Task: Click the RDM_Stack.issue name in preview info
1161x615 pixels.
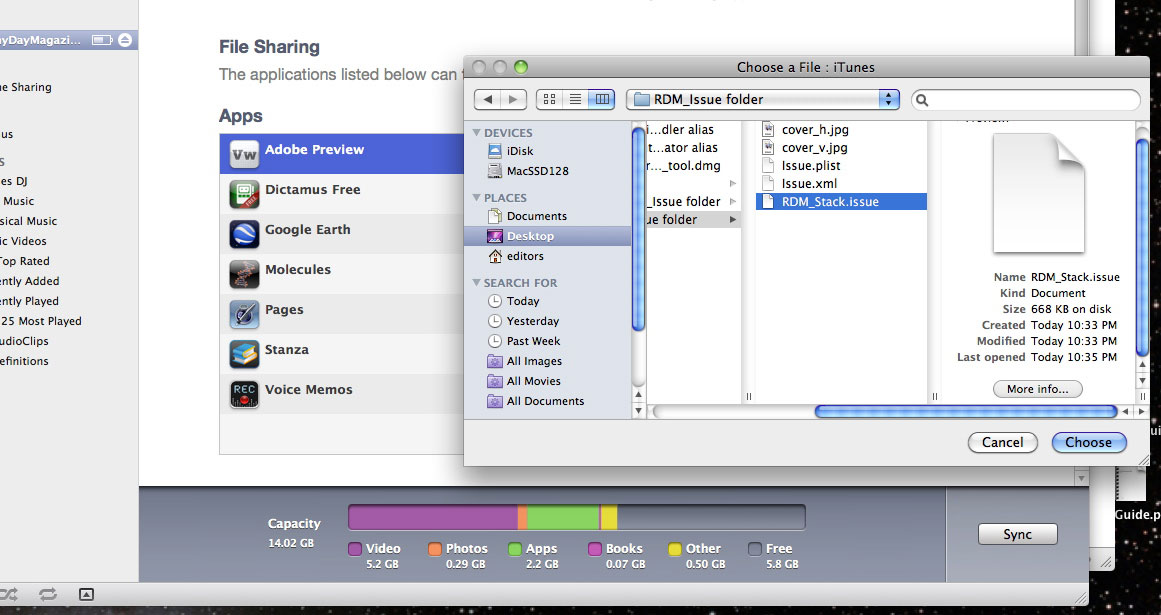Action: 1075,278
